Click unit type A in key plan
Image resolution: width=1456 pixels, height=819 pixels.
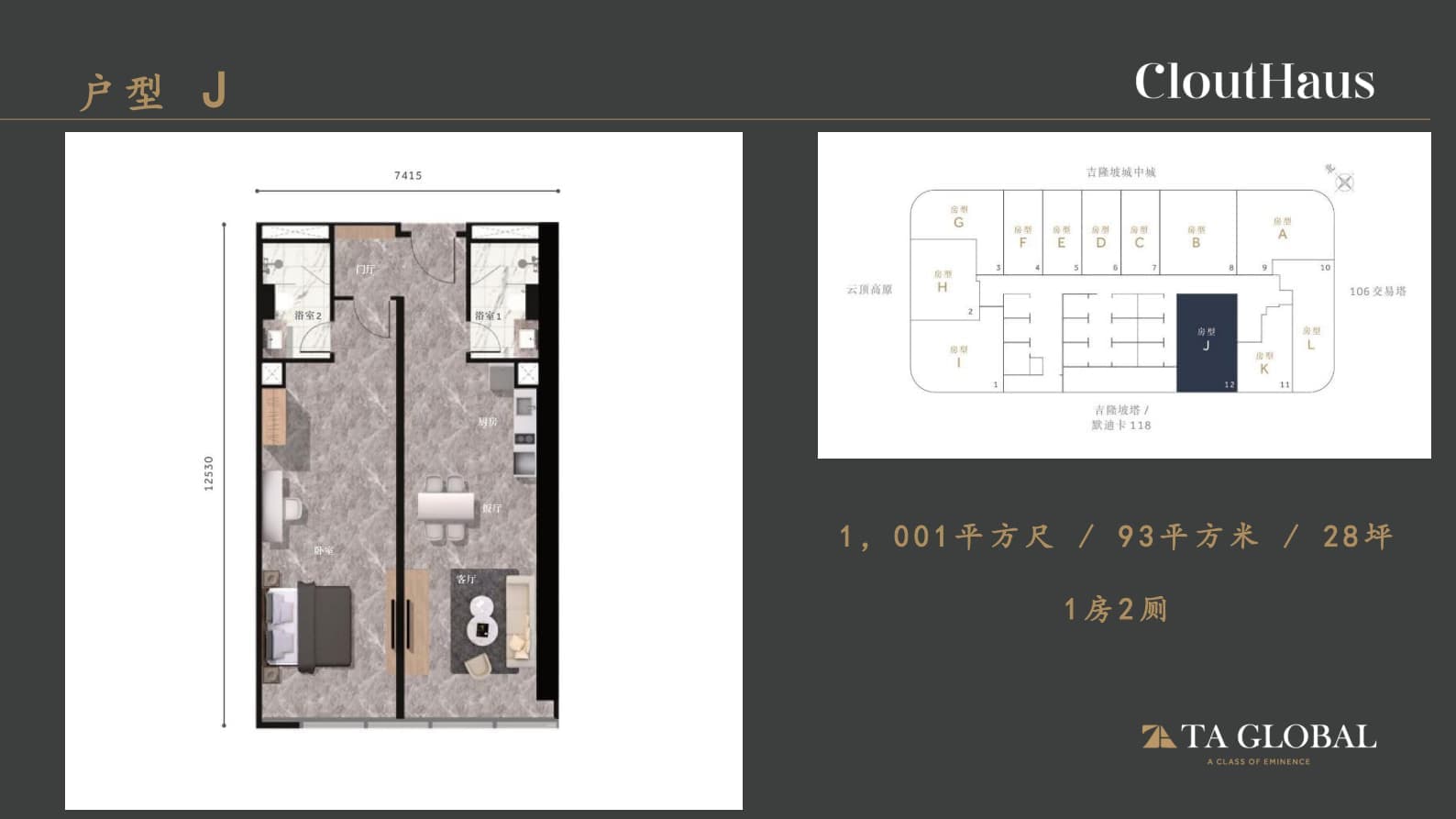1282,229
